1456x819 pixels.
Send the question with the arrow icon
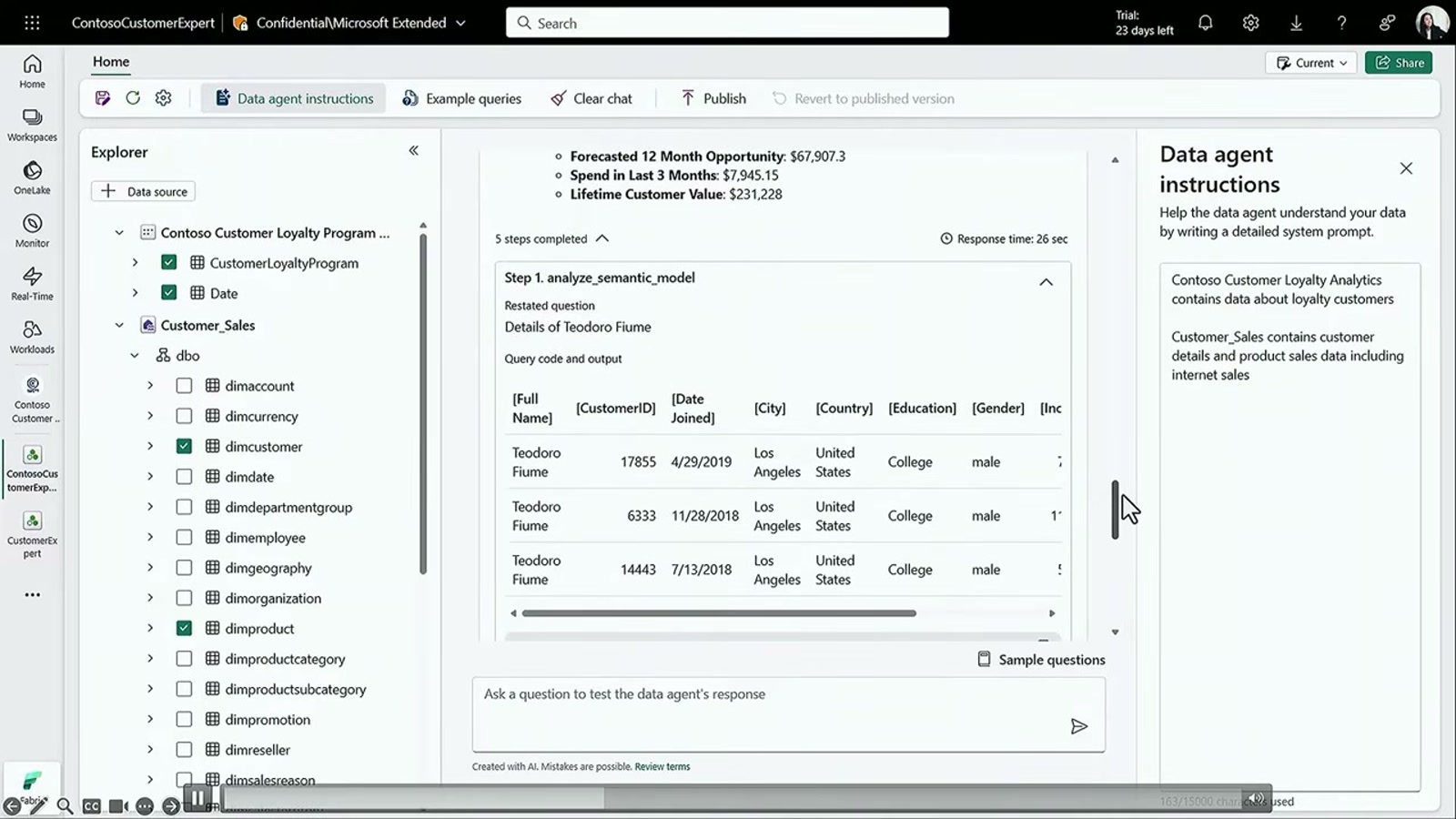point(1078,726)
